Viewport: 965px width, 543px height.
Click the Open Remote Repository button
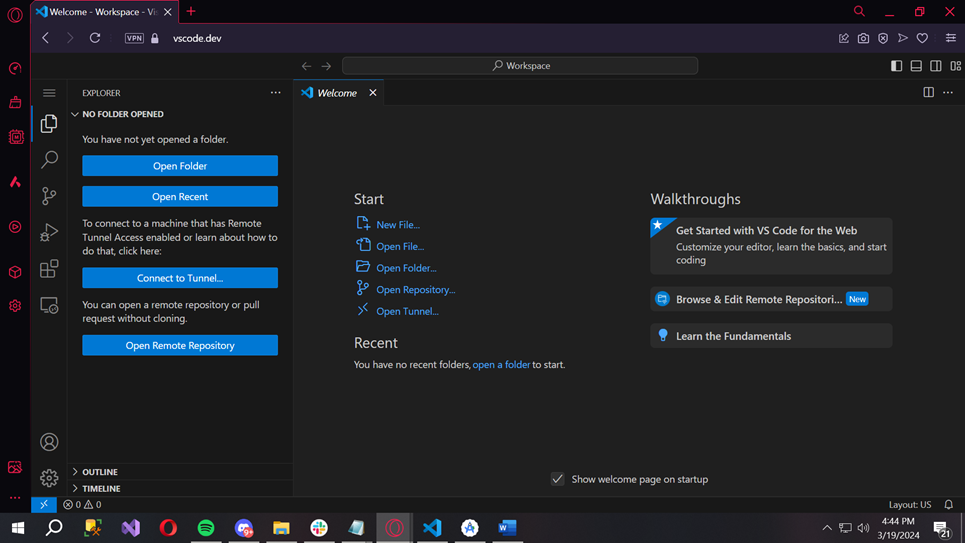tap(180, 345)
